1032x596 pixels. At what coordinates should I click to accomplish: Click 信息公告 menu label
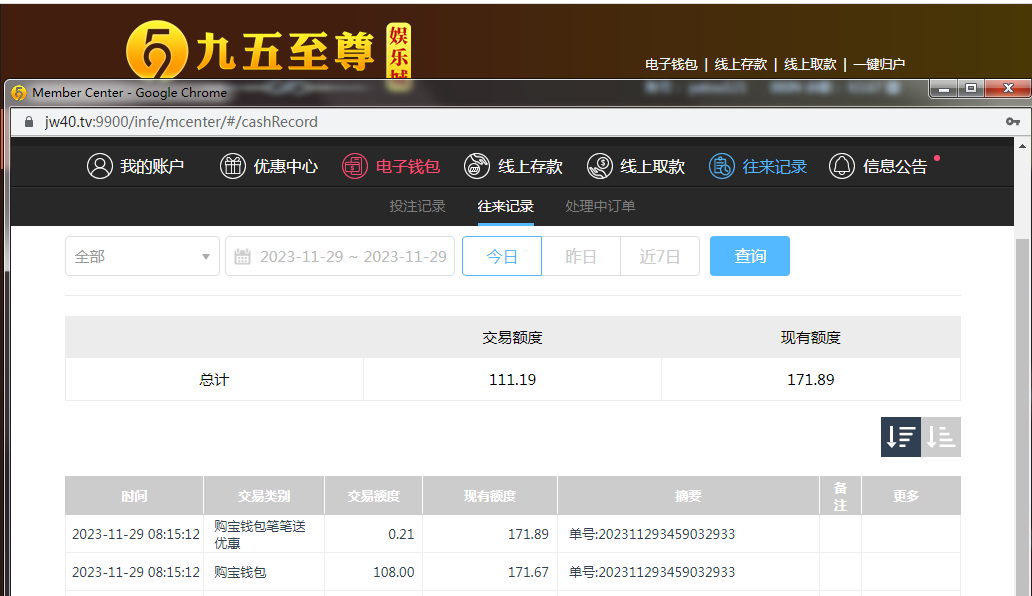[895, 166]
